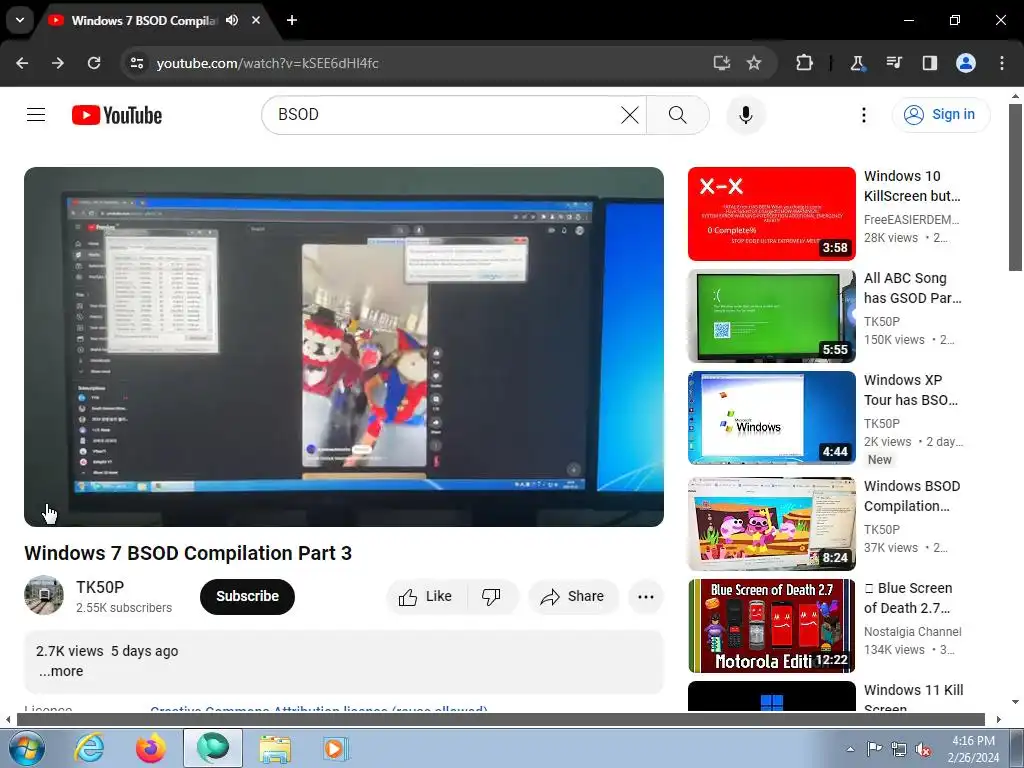The image size is (1024, 768).
Task: Open Blue Screen of Death 2.7 thumbnail
Action: (771, 626)
